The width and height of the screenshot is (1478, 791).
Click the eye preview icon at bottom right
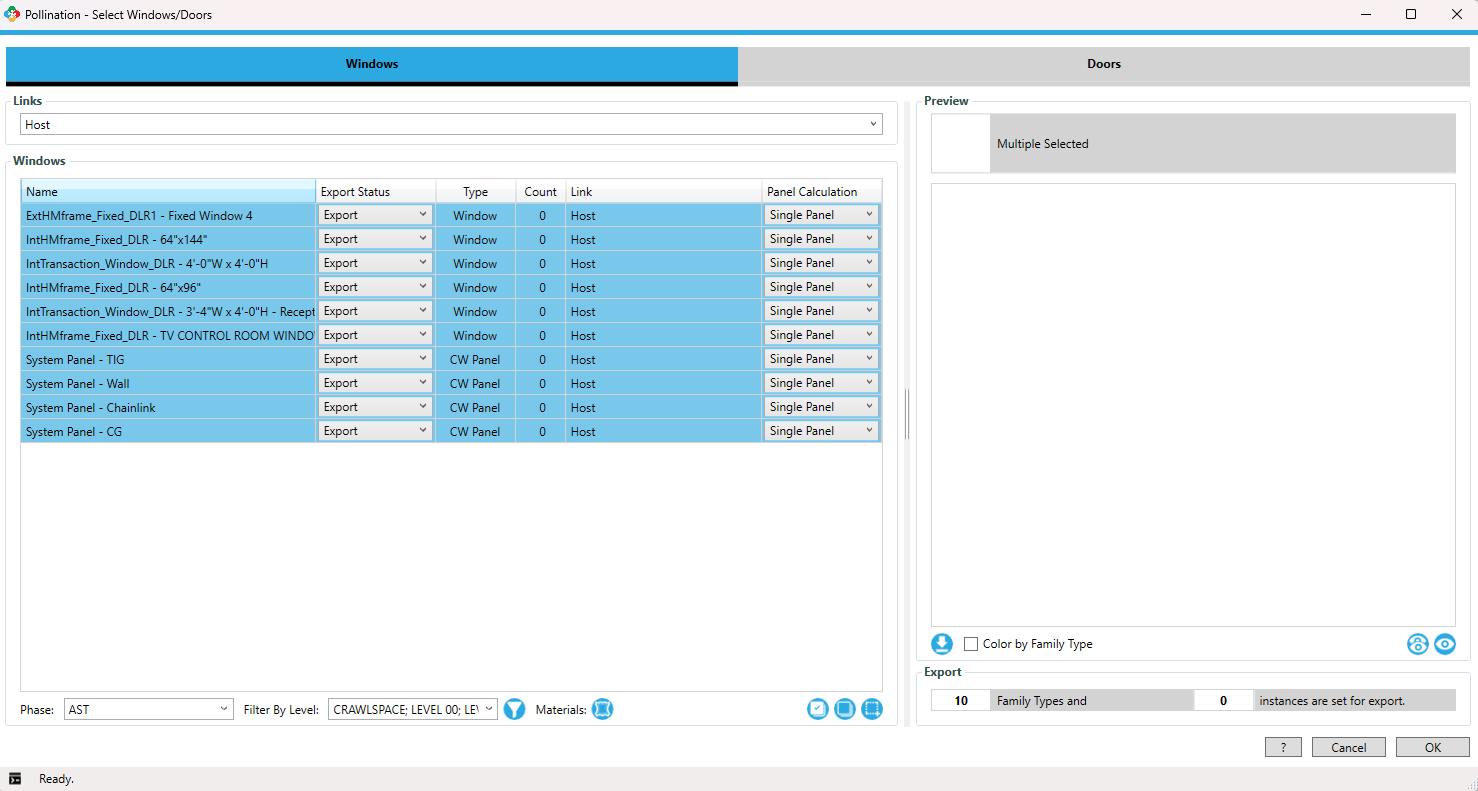click(x=1445, y=644)
